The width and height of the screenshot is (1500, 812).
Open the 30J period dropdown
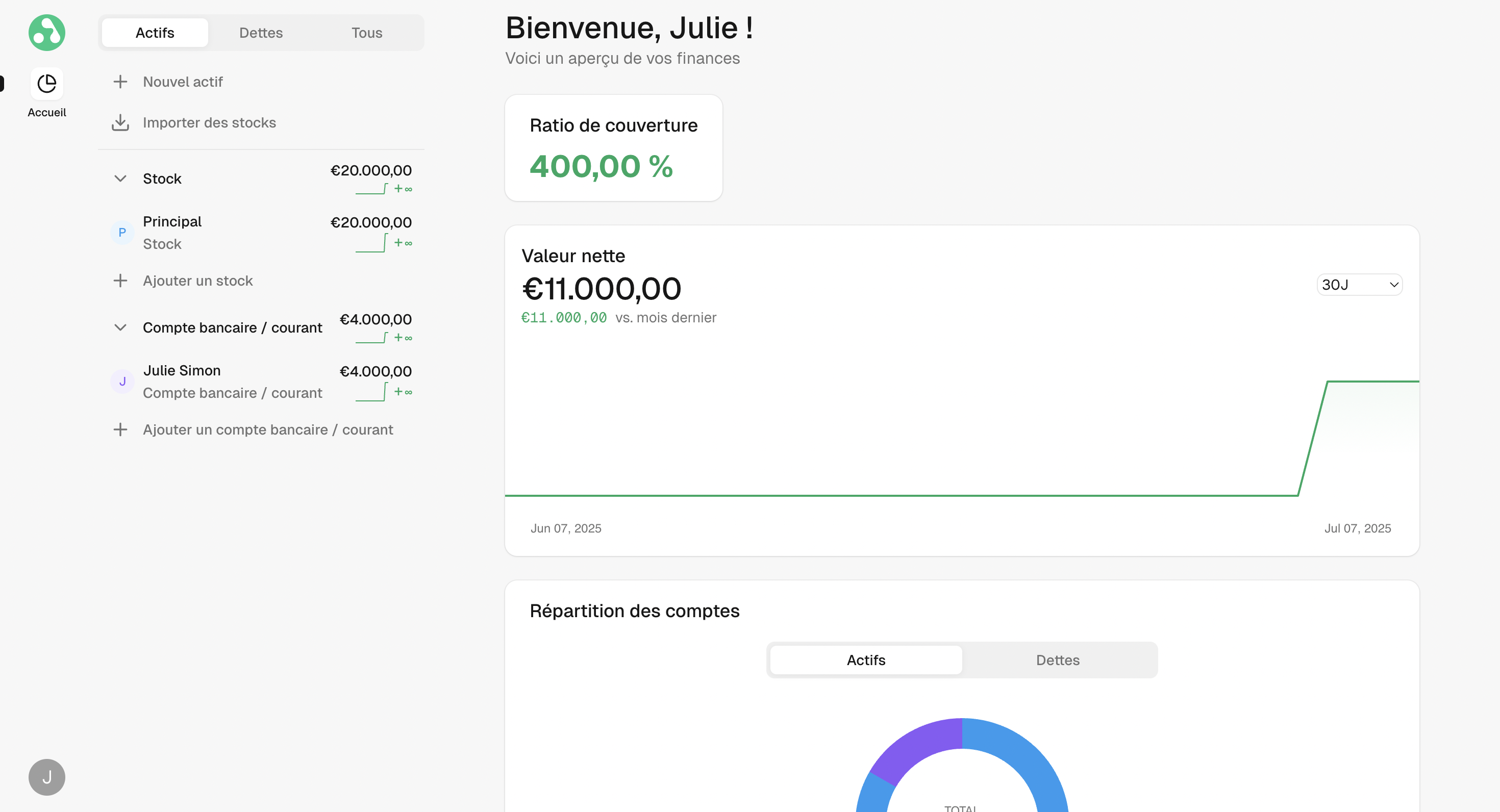tap(1359, 285)
